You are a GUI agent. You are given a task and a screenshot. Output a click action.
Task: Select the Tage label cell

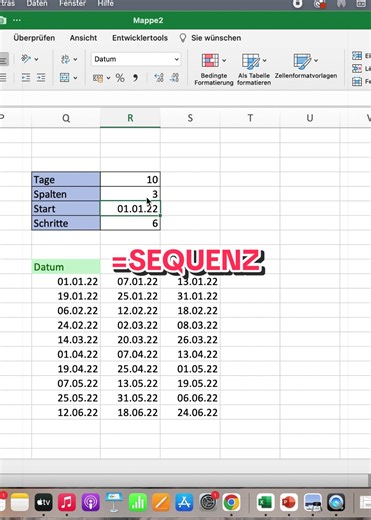coord(66,179)
